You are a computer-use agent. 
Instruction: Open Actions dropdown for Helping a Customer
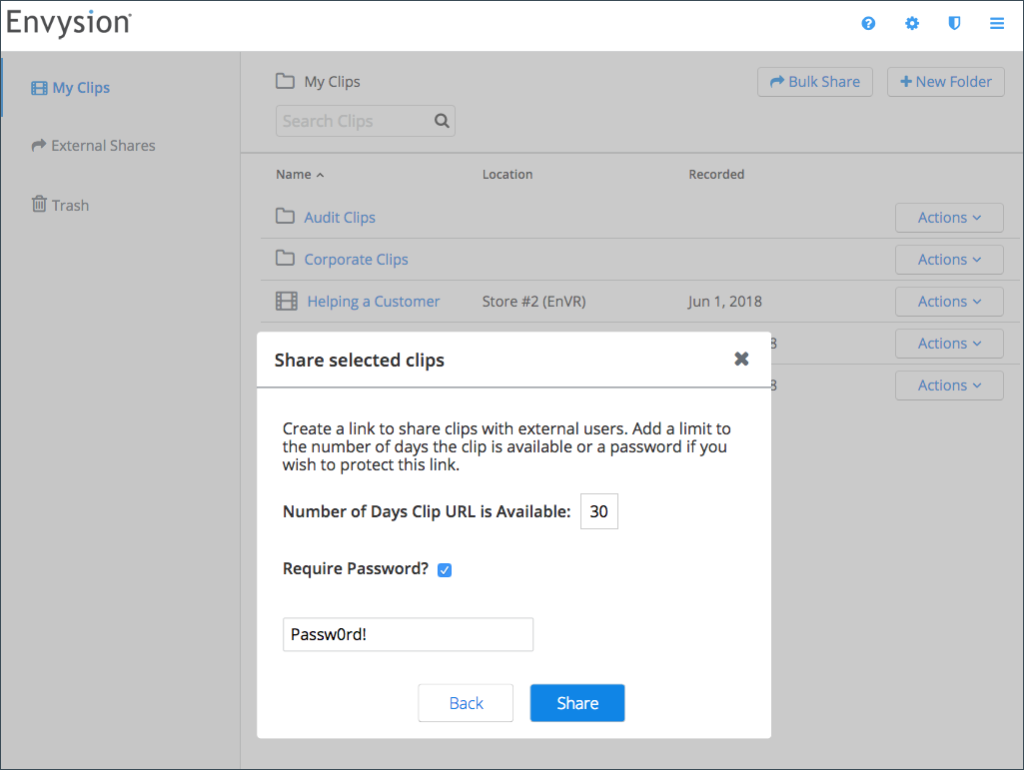tap(949, 302)
